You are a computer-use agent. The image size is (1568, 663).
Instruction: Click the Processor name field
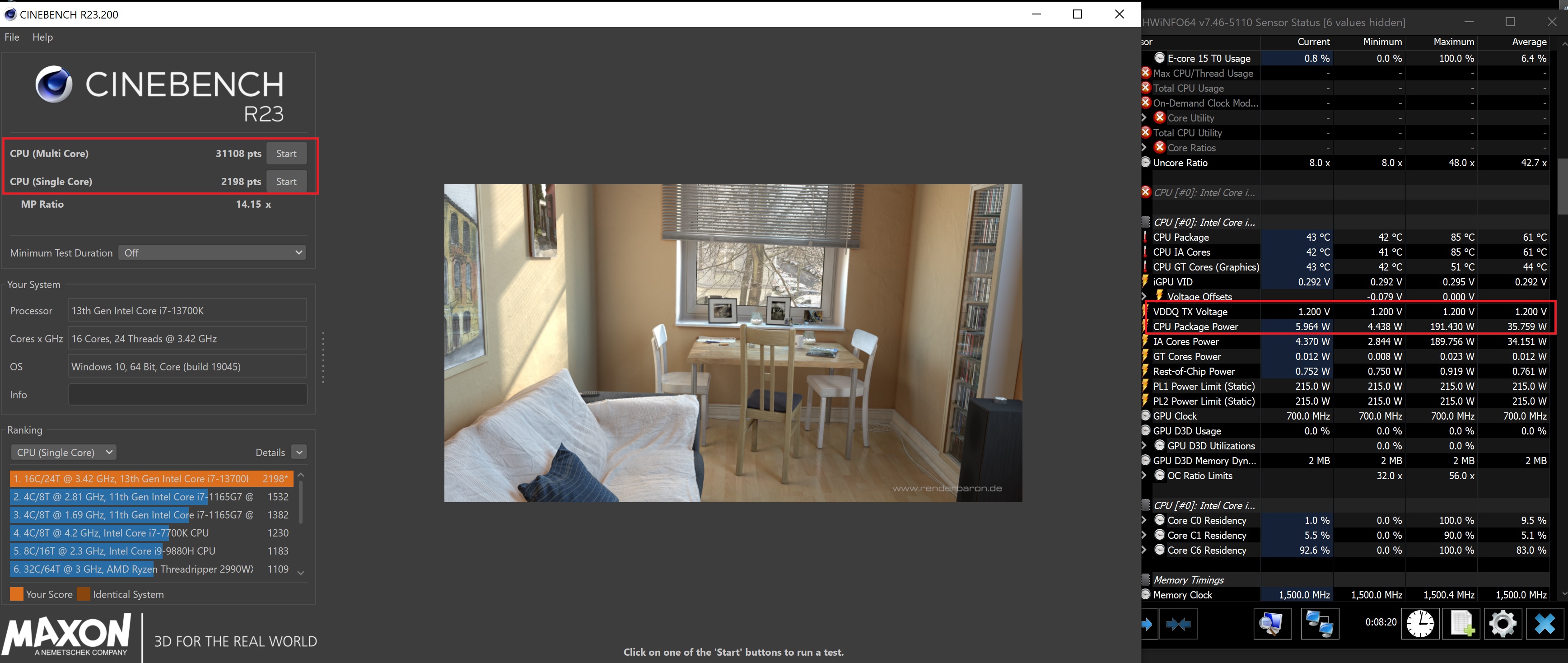(x=187, y=310)
